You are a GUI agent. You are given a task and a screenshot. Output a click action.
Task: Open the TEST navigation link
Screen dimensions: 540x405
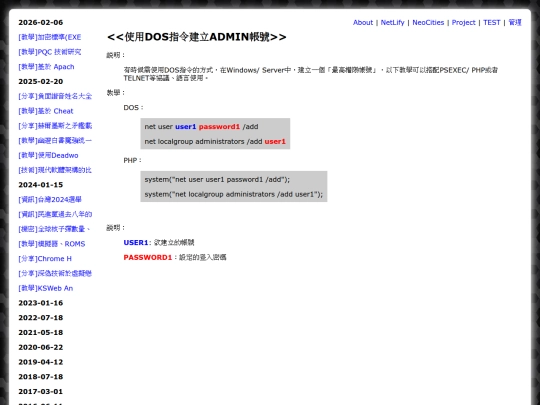491,22
